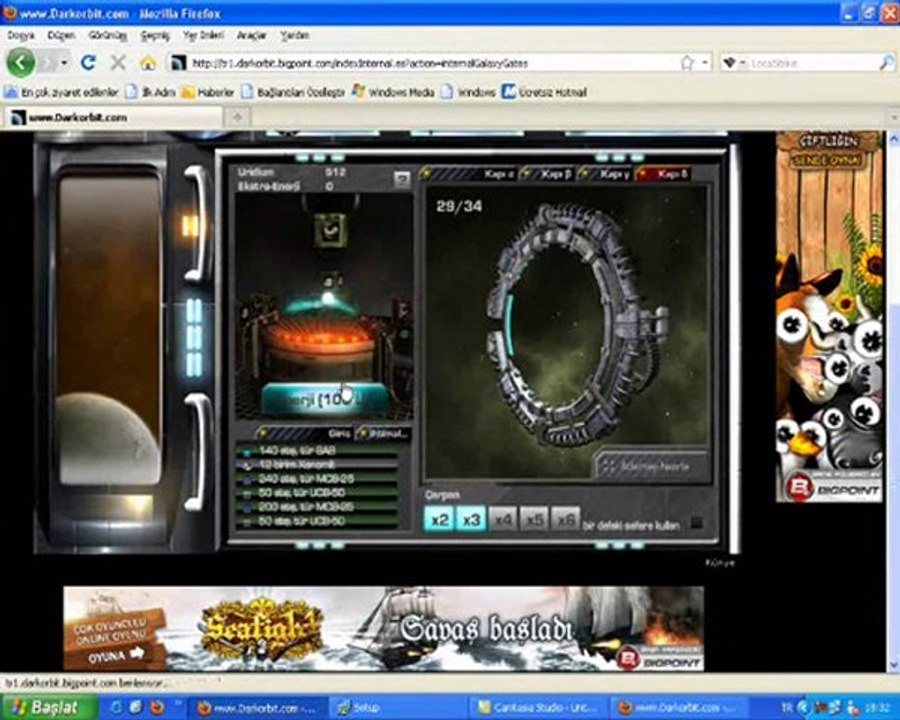Screen dimensions: 900x720
Task: Switch to the Kapı γ gate tab
Action: (606, 174)
